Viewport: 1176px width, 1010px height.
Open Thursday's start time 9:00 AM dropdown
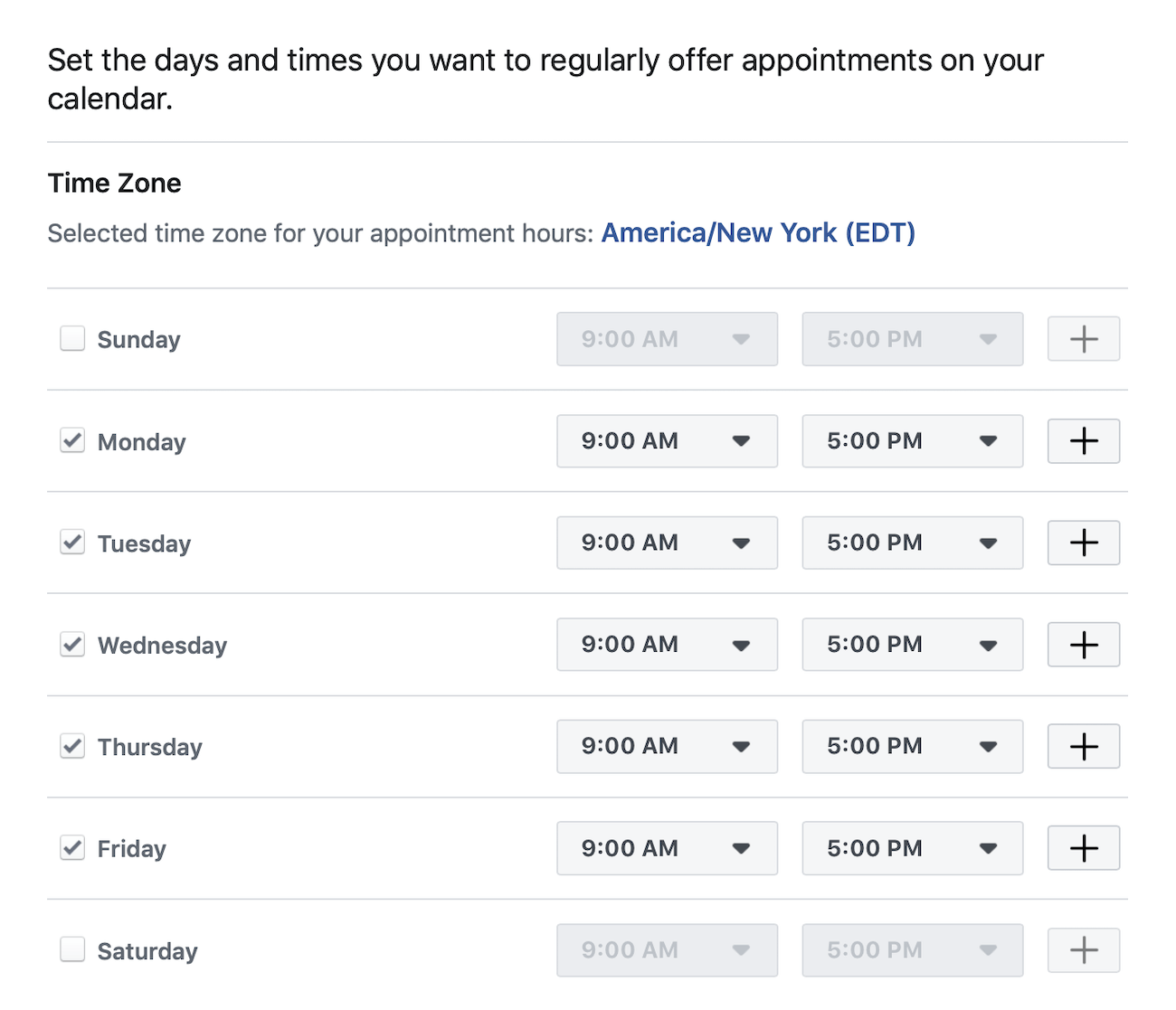pyautogui.click(x=667, y=747)
